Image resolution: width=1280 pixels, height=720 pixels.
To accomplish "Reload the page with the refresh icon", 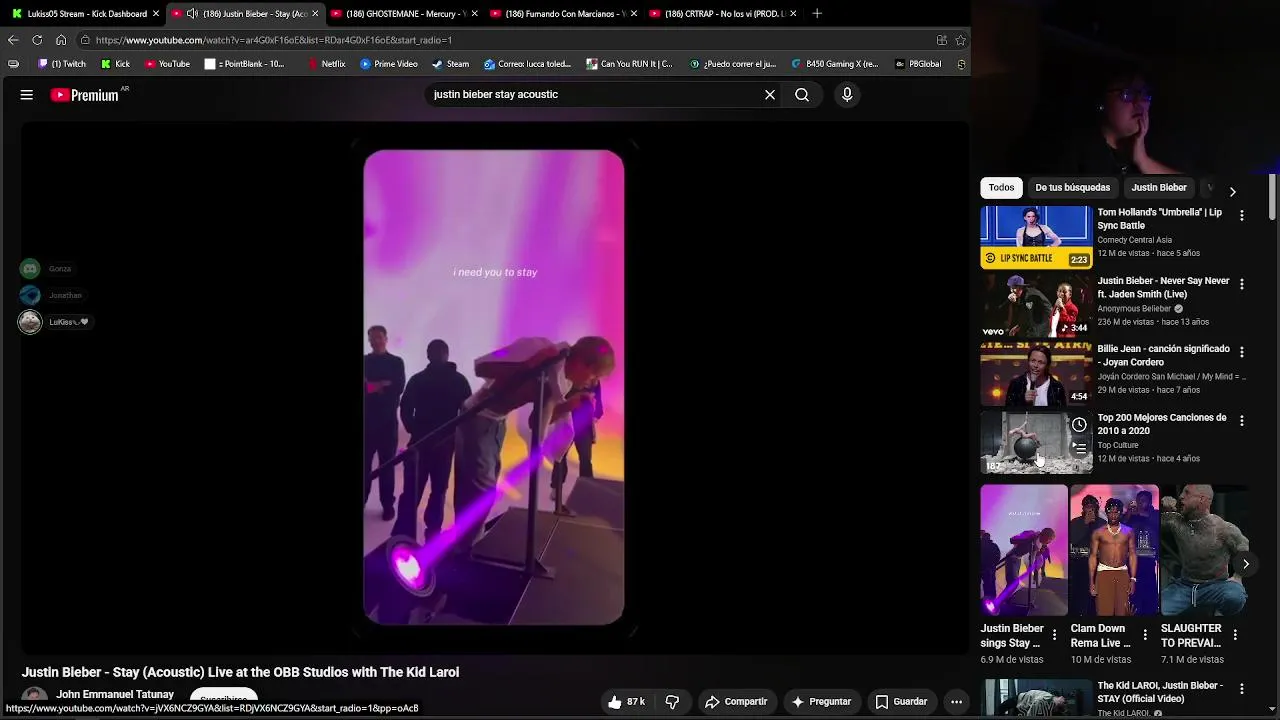I will [37, 40].
